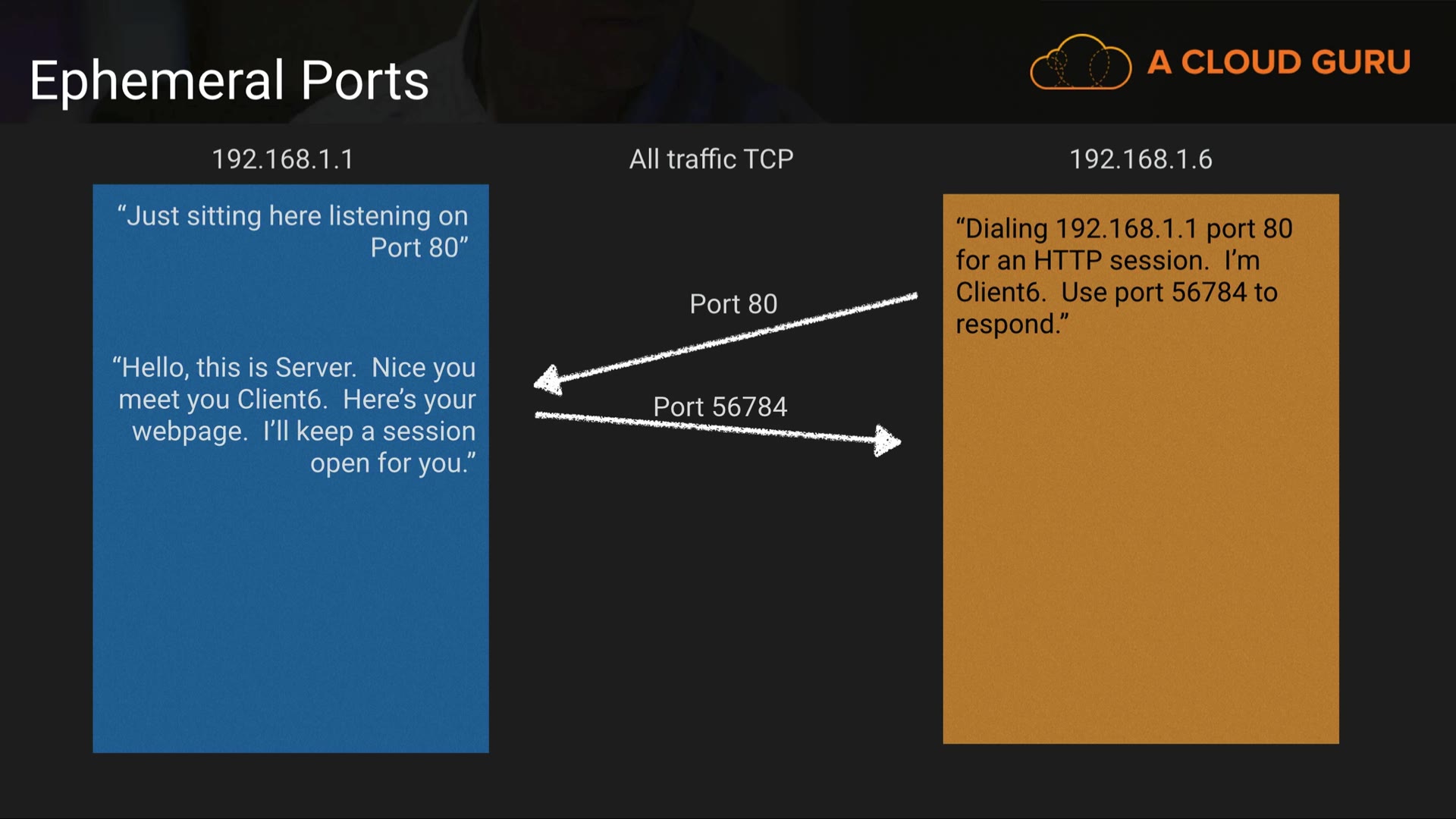Click the right-pointing arrowhead toward the client
This screenshot has width=1456, height=819.
[x=886, y=441]
